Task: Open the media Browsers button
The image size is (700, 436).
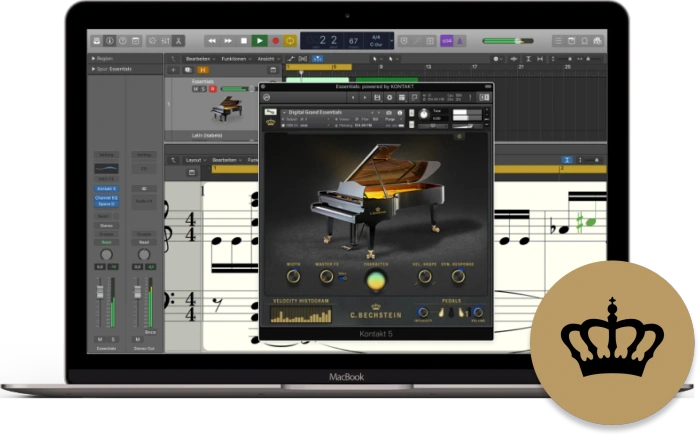Action: [597, 41]
